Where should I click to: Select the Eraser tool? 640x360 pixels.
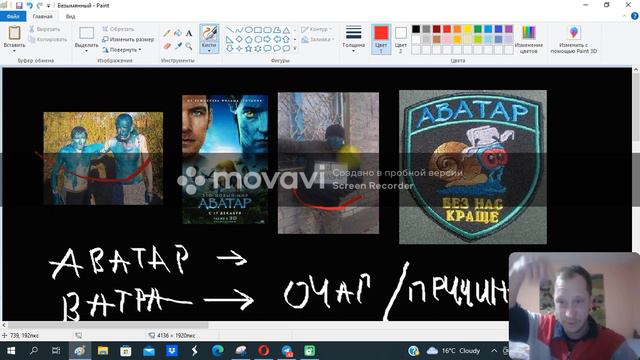[x=167, y=46]
